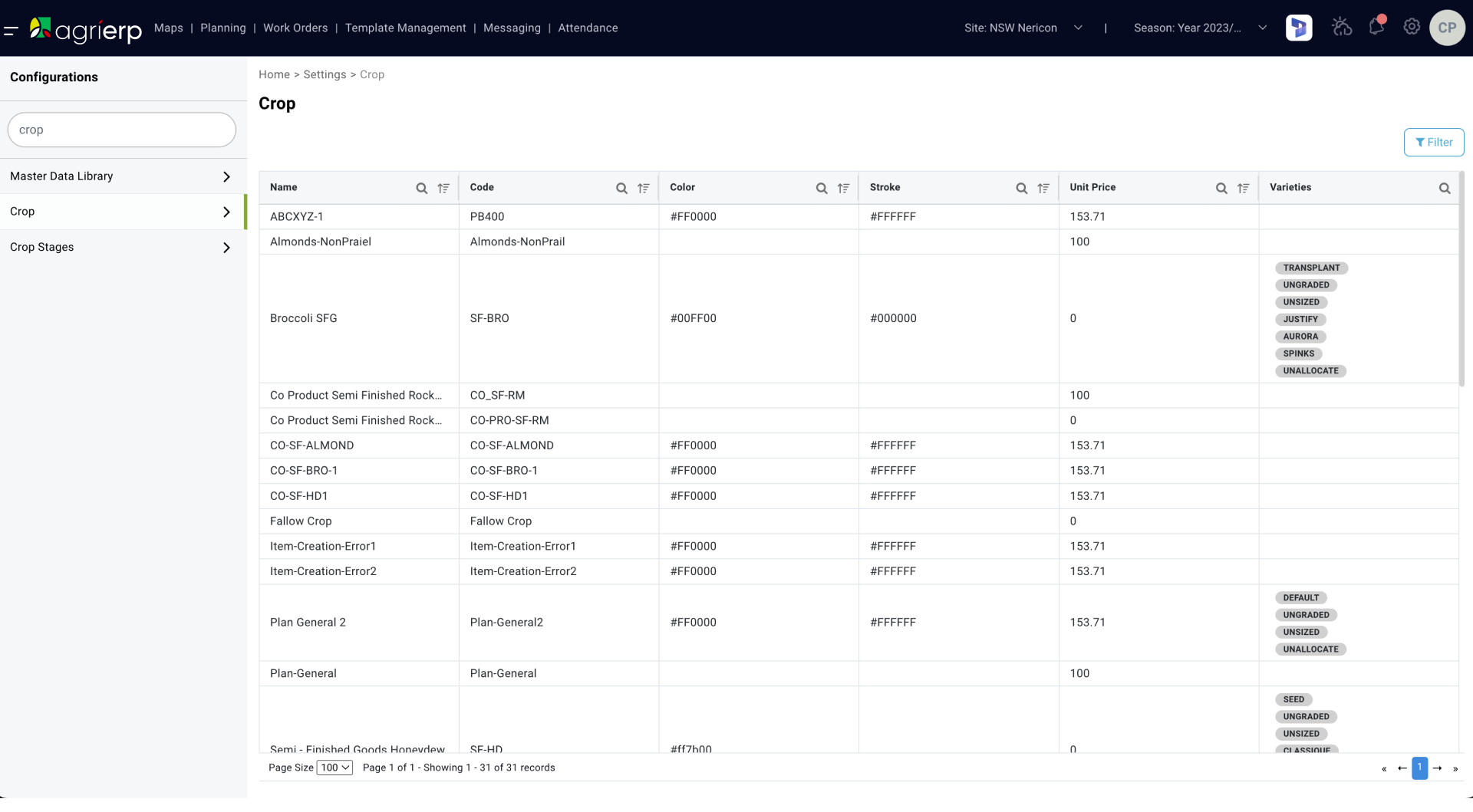Open the Page Size dropdown

click(x=334, y=768)
